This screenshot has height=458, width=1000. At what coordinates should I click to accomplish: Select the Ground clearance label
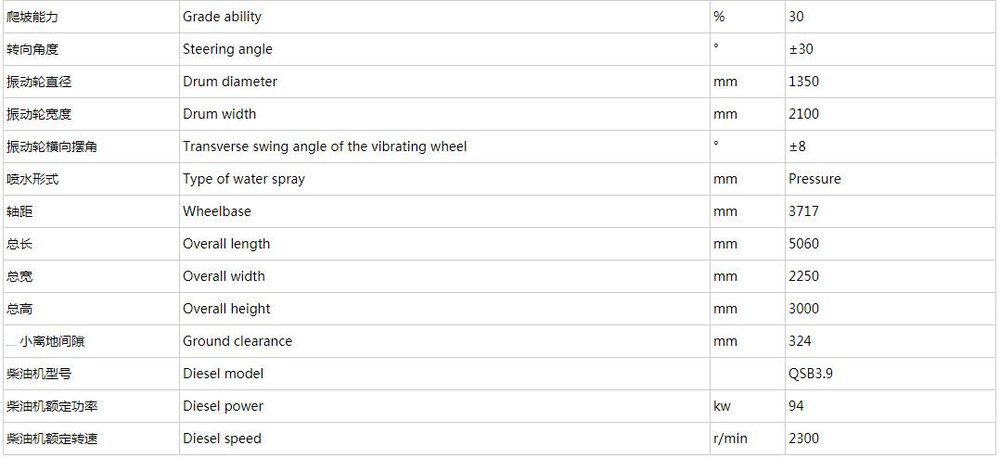click(237, 341)
